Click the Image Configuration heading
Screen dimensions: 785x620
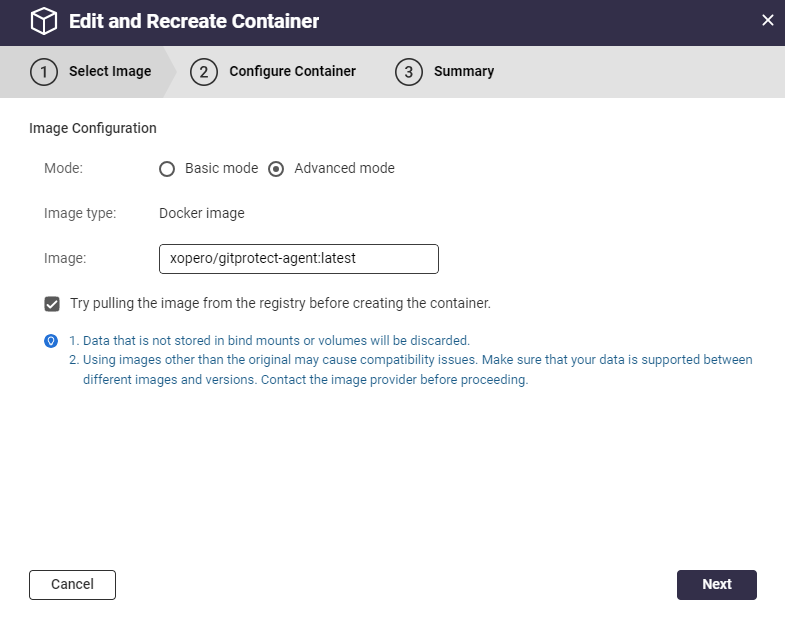point(93,128)
